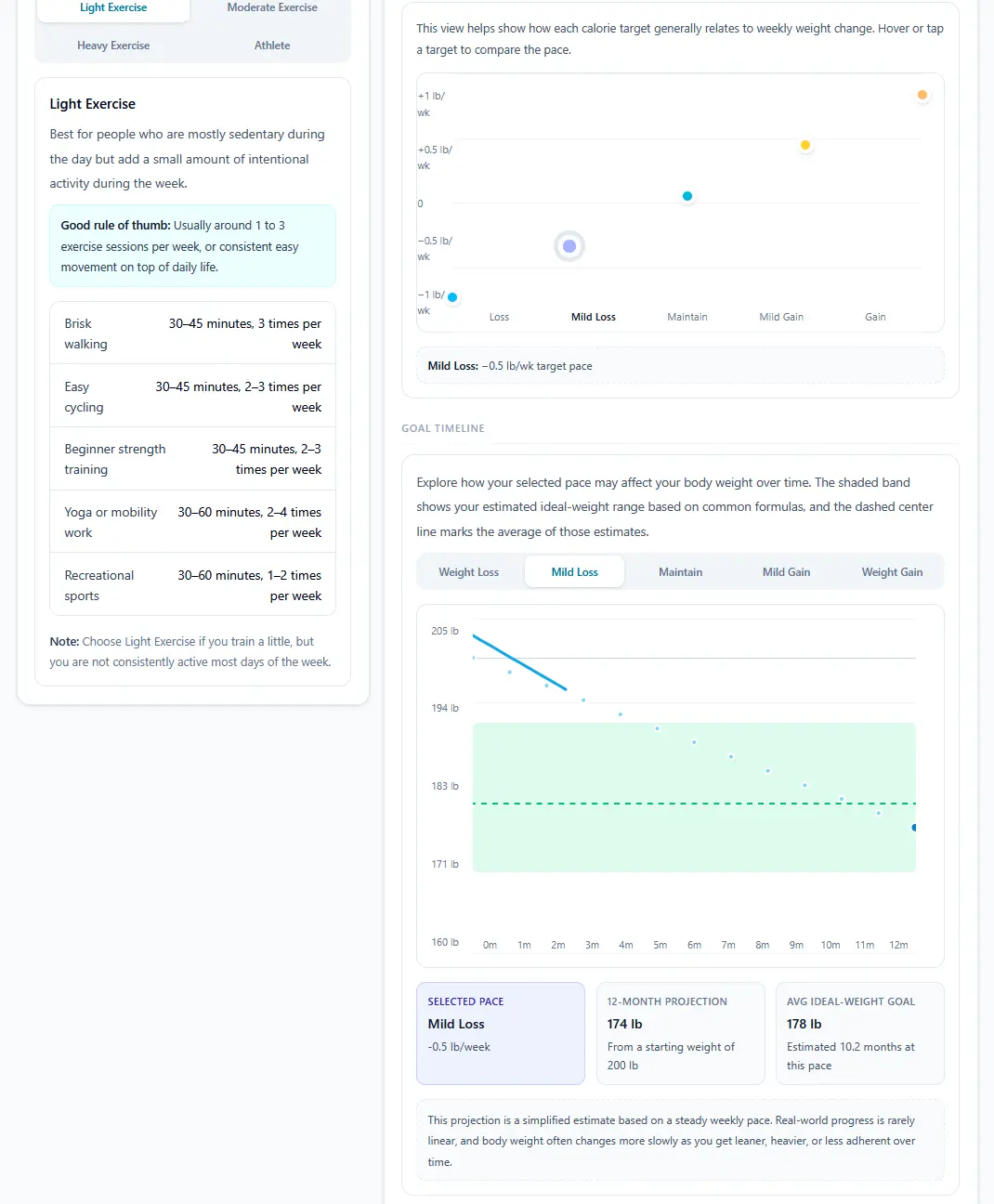
Task: Select the yellow Mild Gain chart dot
Action: coord(804,145)
